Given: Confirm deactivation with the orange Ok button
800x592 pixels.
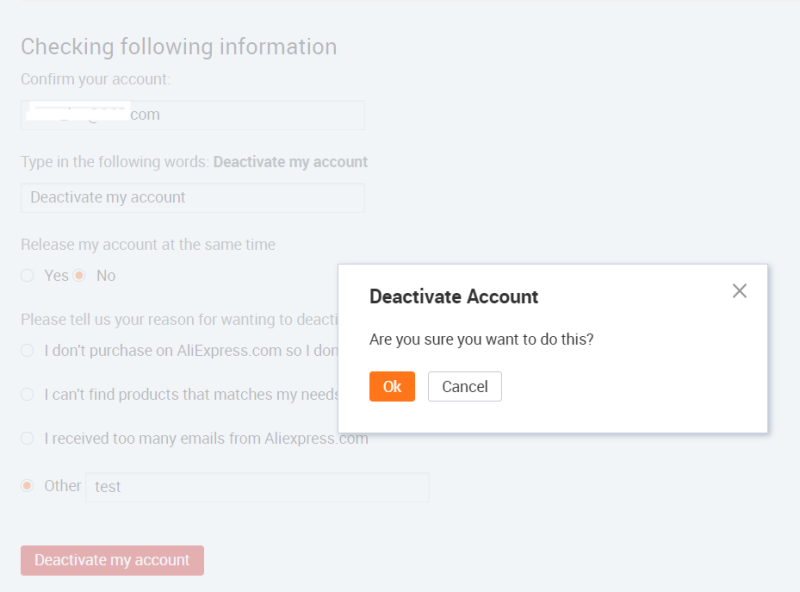Looking at the screenshot, I should click(x=392, y=387).
